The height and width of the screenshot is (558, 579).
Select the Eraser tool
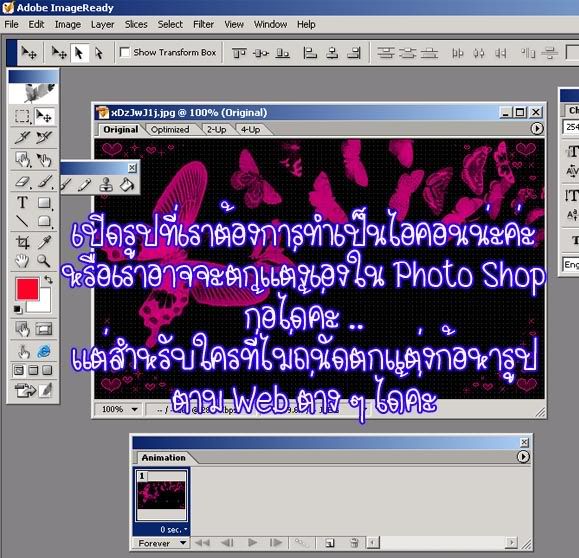click(x=22, y=182)
